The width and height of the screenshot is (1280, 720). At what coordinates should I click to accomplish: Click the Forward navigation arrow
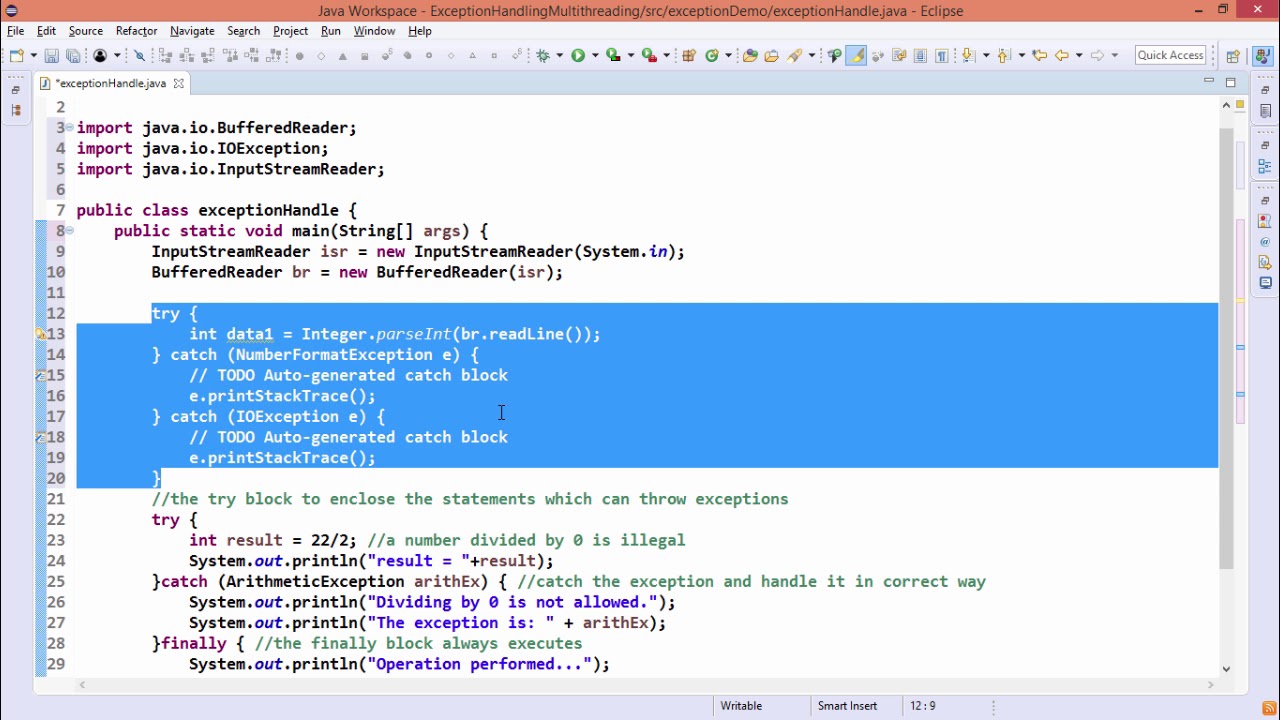(x=1097, y=56)
